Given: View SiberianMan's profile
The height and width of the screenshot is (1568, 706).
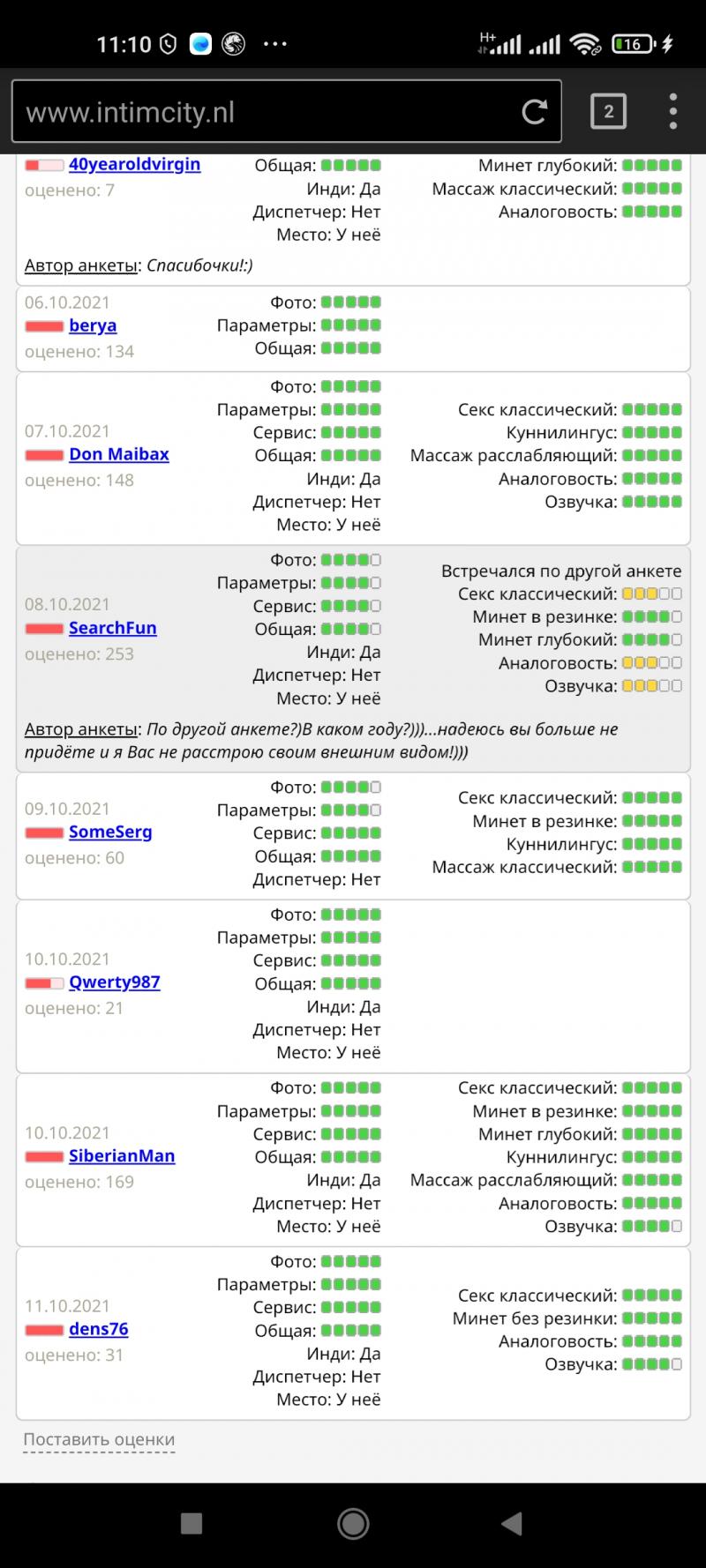Looking at the screenshot, I should pos(122,1156).
